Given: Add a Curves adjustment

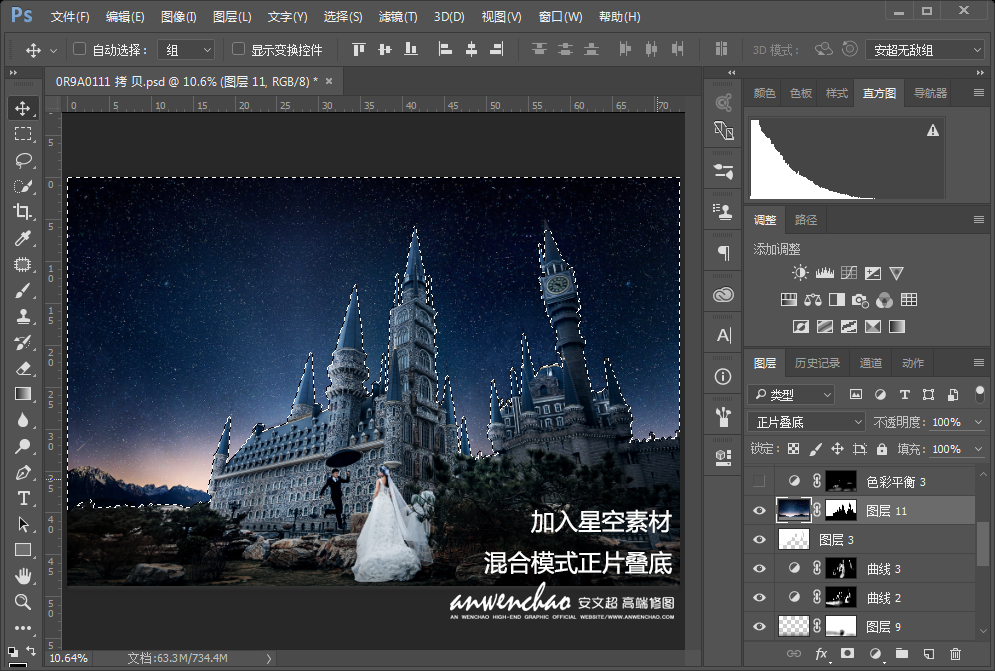Looking at the screenshot, I should [848, 273].
